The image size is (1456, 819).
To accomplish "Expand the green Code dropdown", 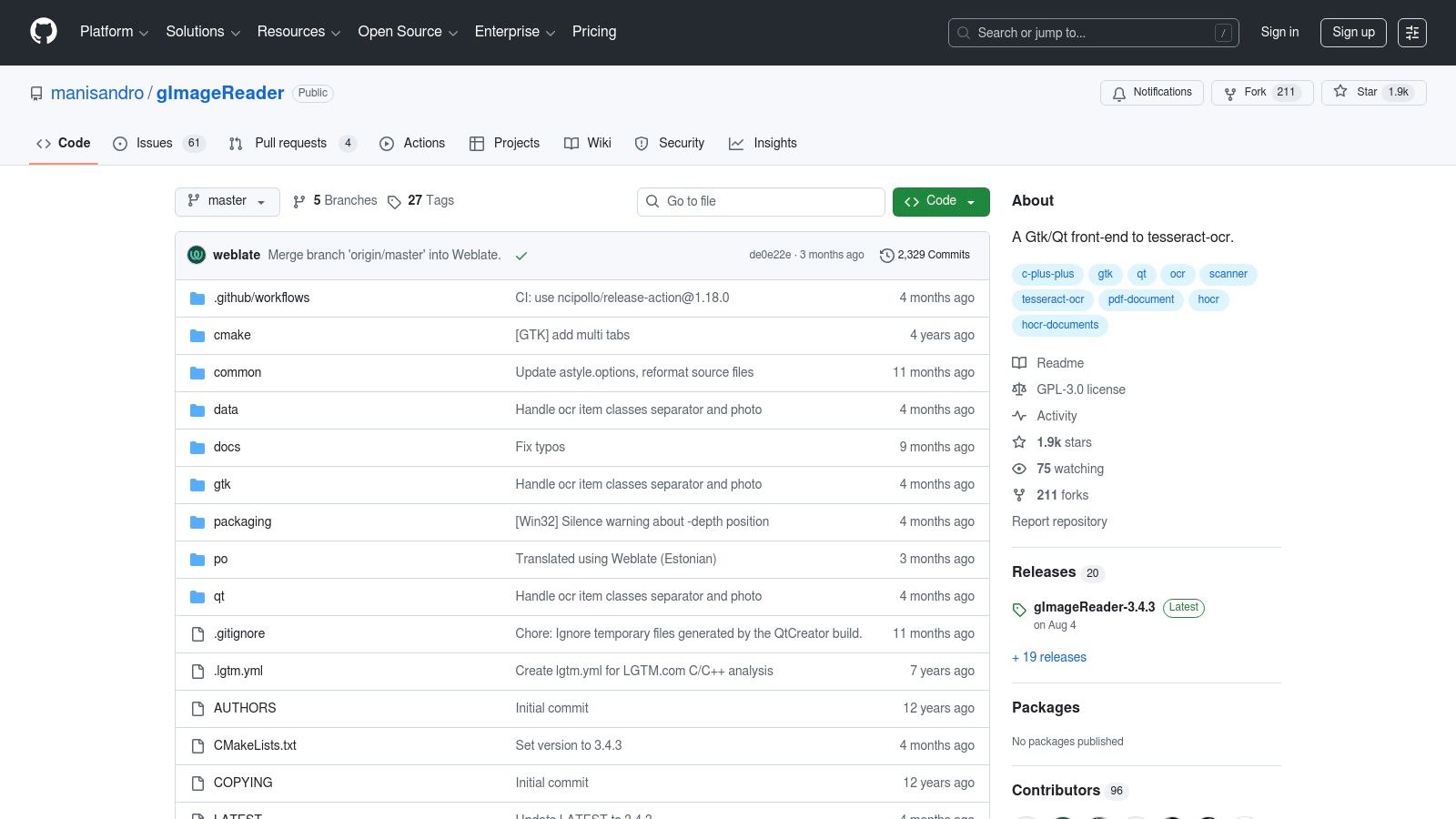I will pos(941,201).
